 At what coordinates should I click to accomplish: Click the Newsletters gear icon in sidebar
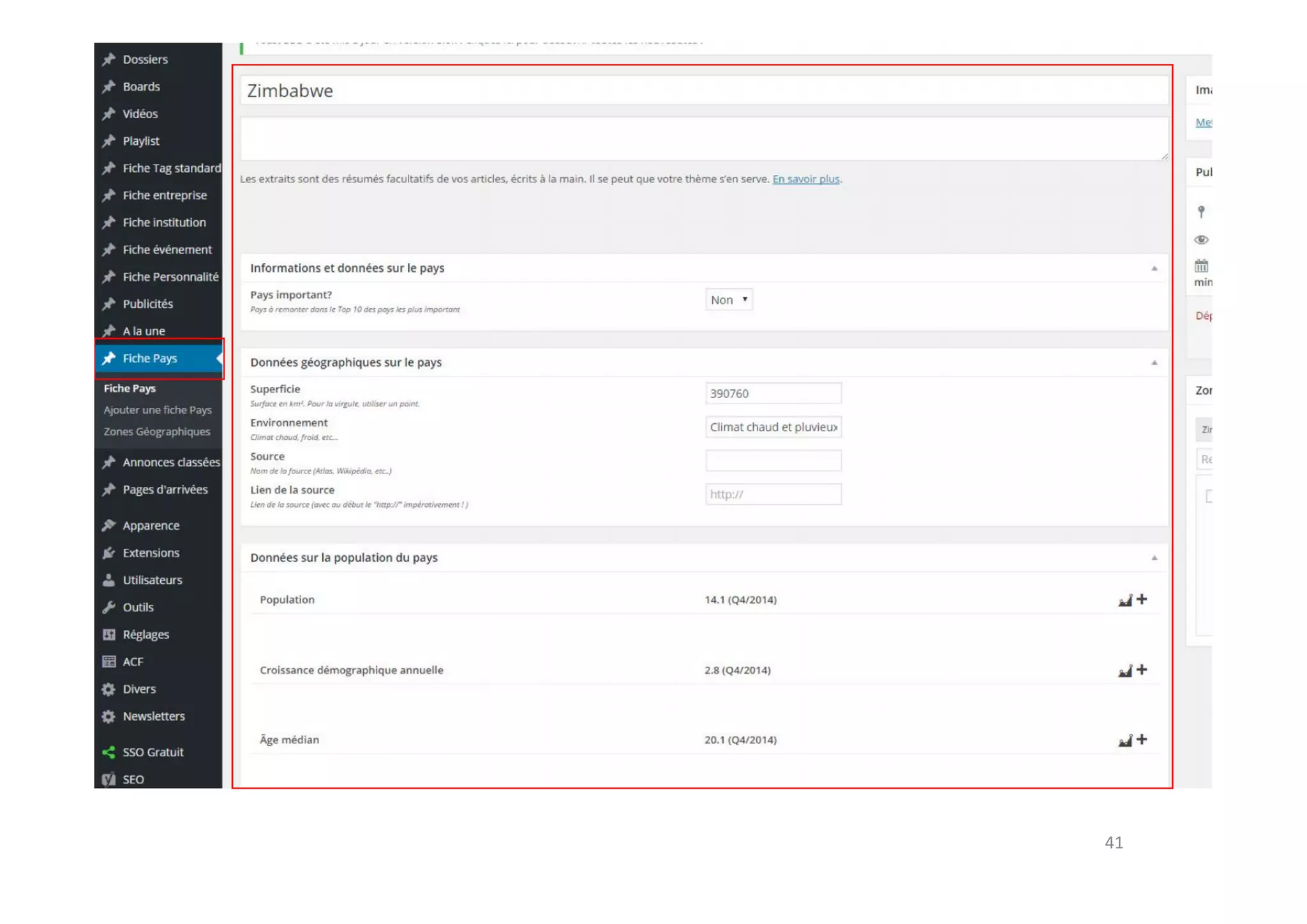pyautogui.click(x=108, y=717)
